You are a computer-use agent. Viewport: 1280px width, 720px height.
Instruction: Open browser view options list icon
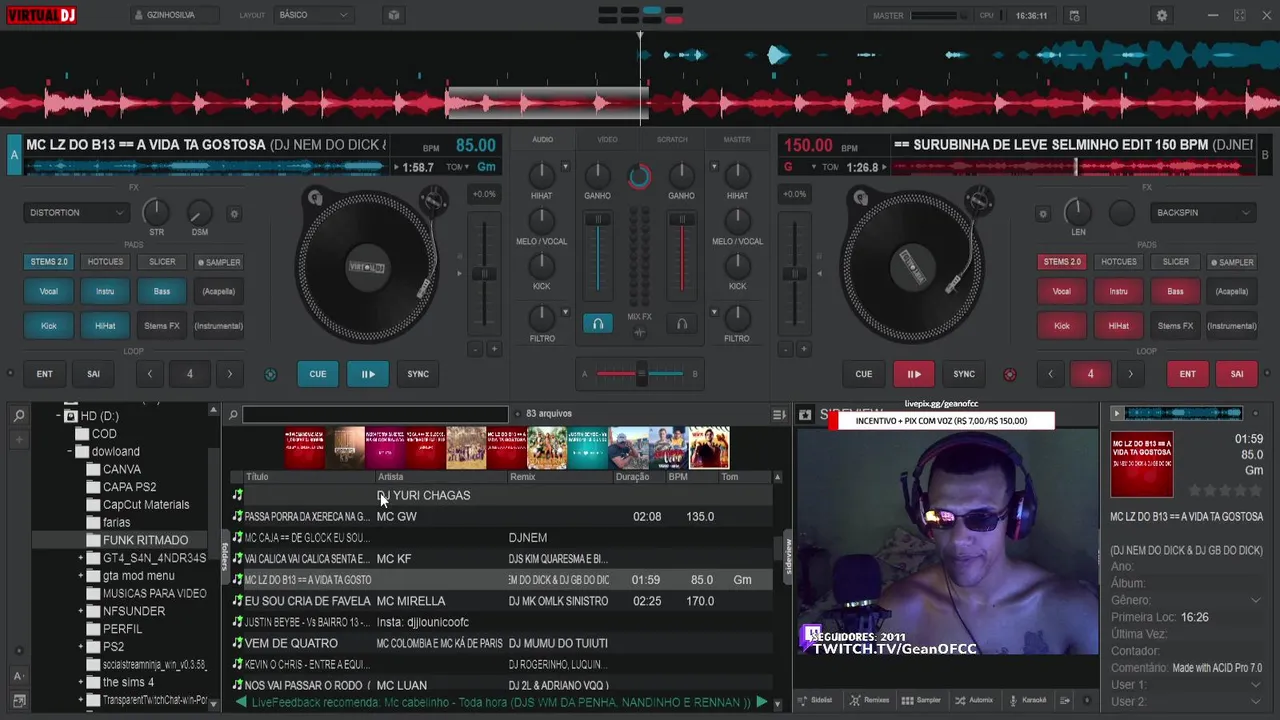click(779, 414)
